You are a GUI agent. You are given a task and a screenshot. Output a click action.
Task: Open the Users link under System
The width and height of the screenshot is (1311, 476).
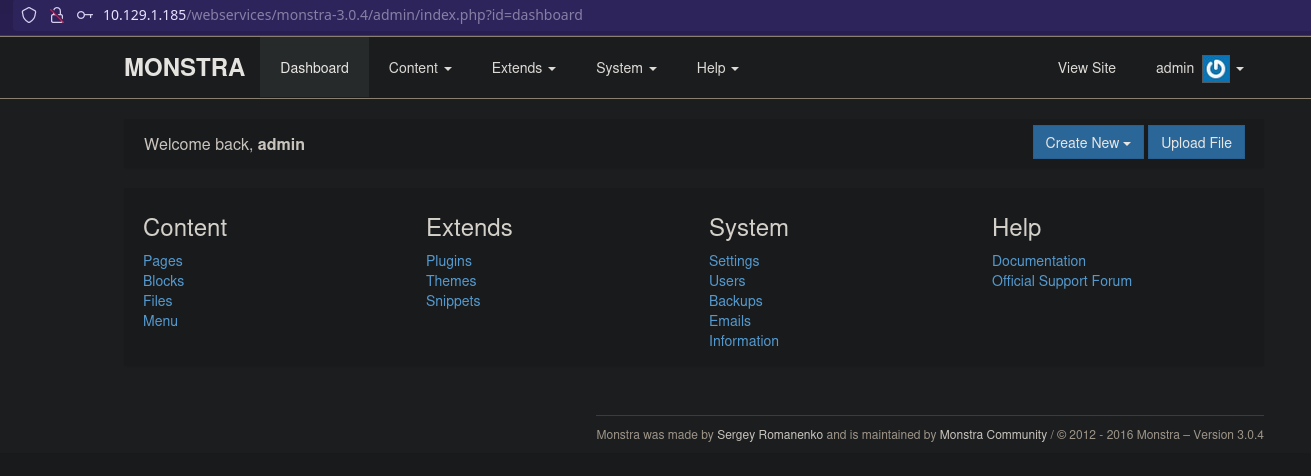pyautogui.click(x=727, y=281)
